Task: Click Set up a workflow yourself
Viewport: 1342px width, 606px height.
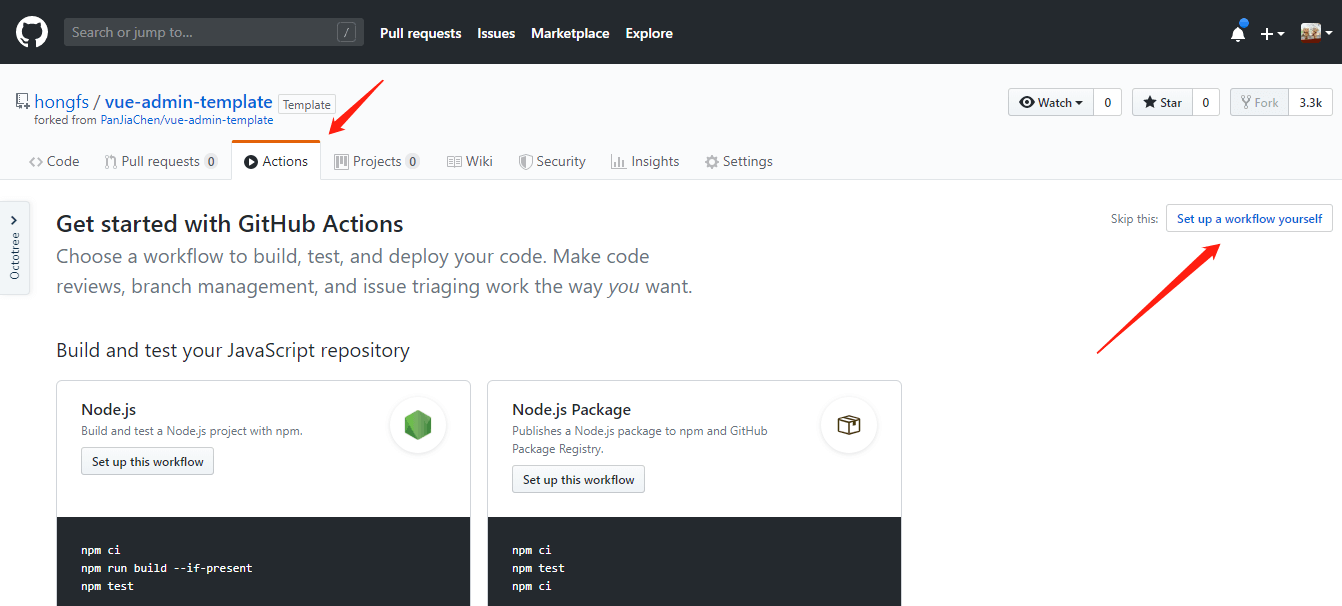Action: click(x=1249, y=218)
